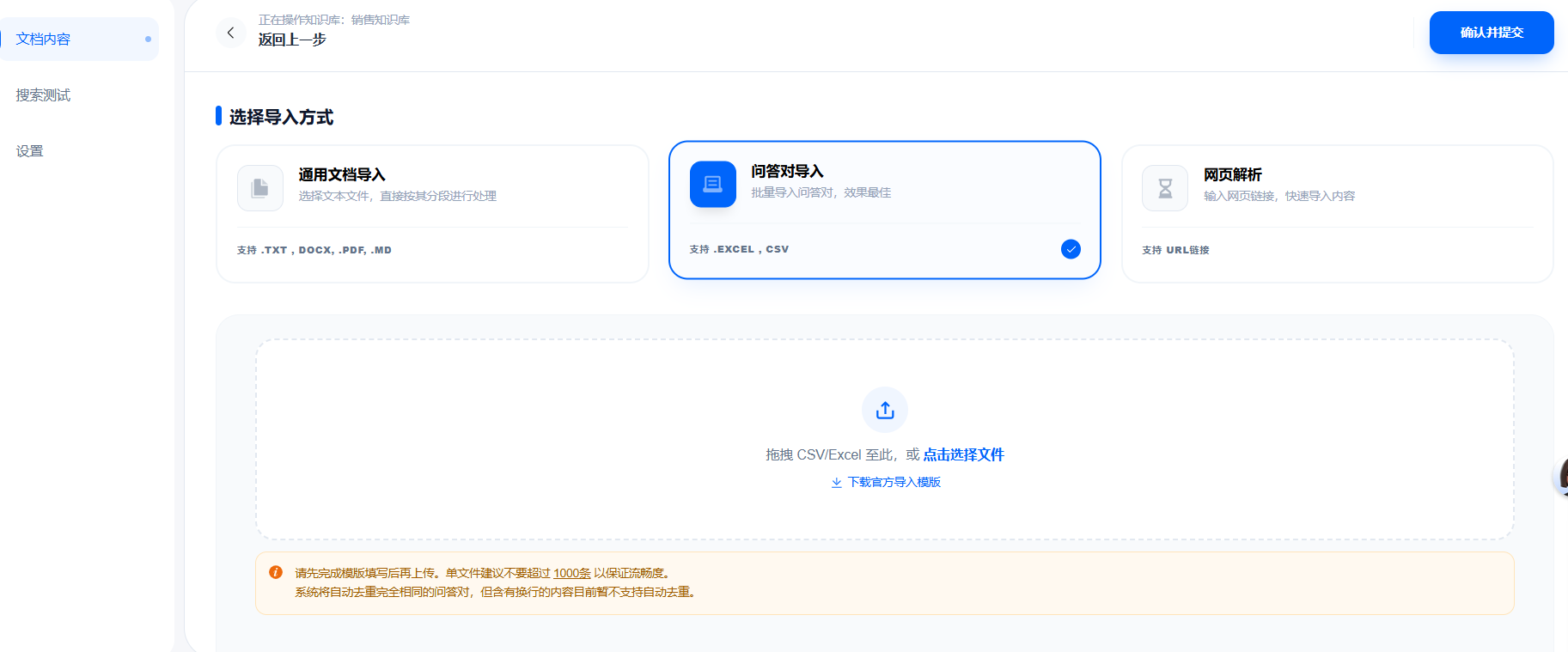
Task: Toggle the blue checkmark on 问答对导入
Action: coord(1070,249)
